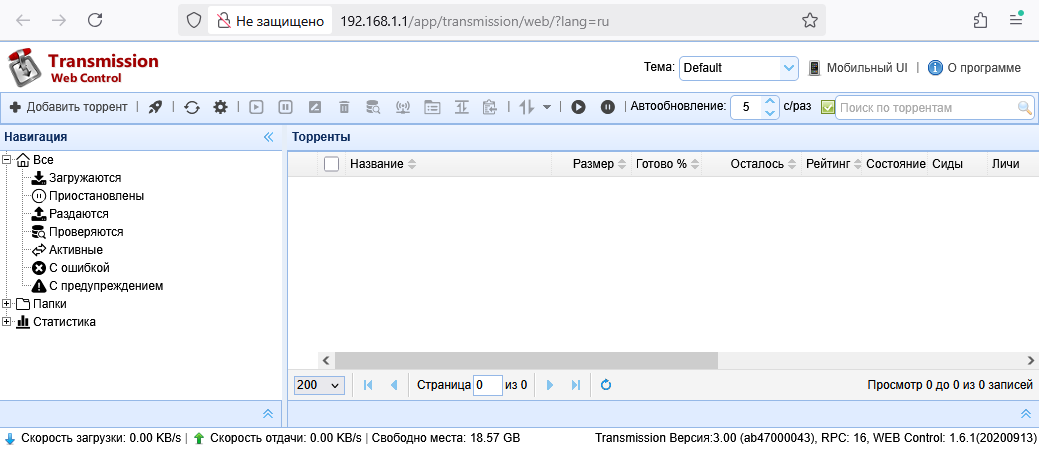Select Загружаются in the navigation tree
This screenshot has width=1039, height=450.
click(x=85, y=178)
